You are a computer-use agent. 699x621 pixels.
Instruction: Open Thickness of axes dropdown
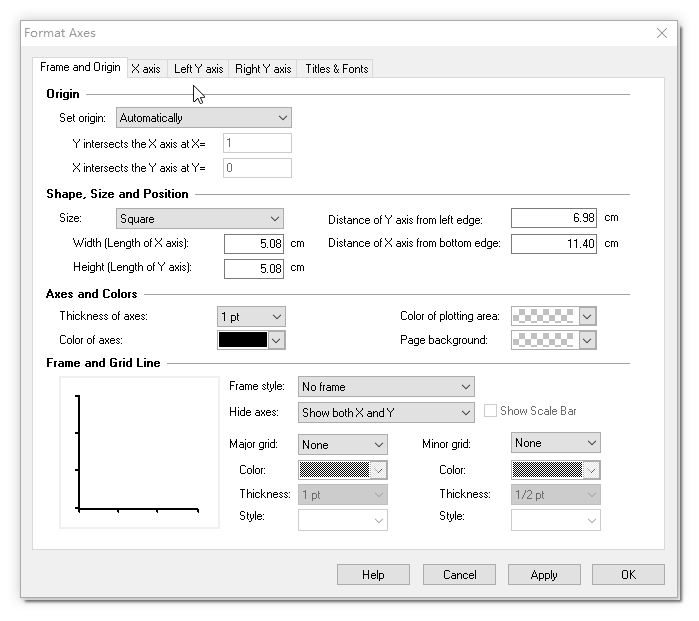[251, 317]
